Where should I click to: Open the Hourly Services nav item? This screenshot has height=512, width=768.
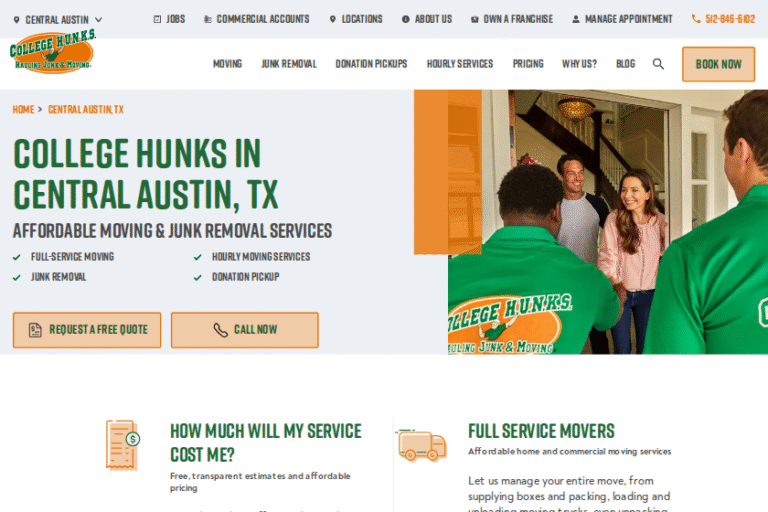[459, 64]
